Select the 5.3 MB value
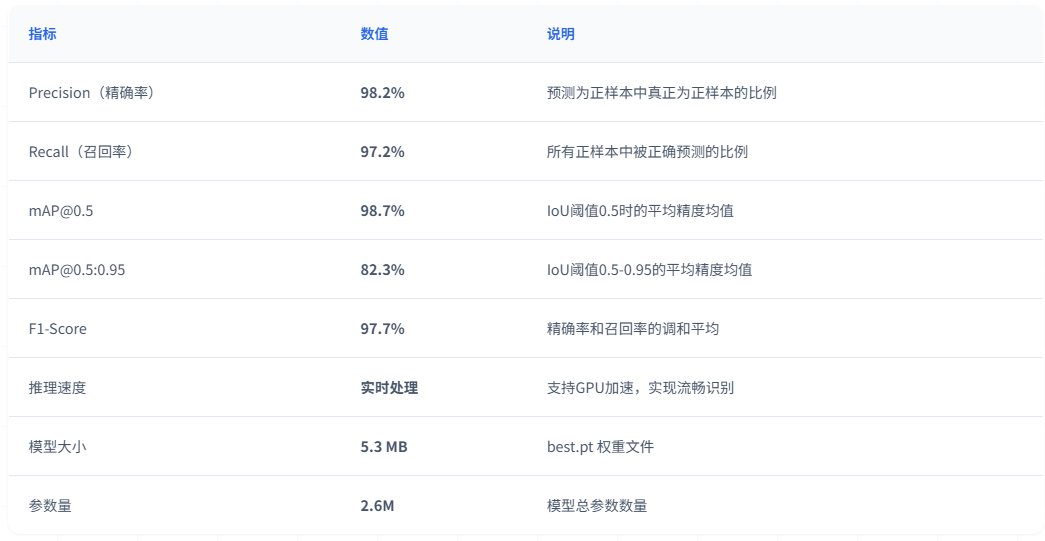This screenshot has width=1045, height=541. coord(384,447)
